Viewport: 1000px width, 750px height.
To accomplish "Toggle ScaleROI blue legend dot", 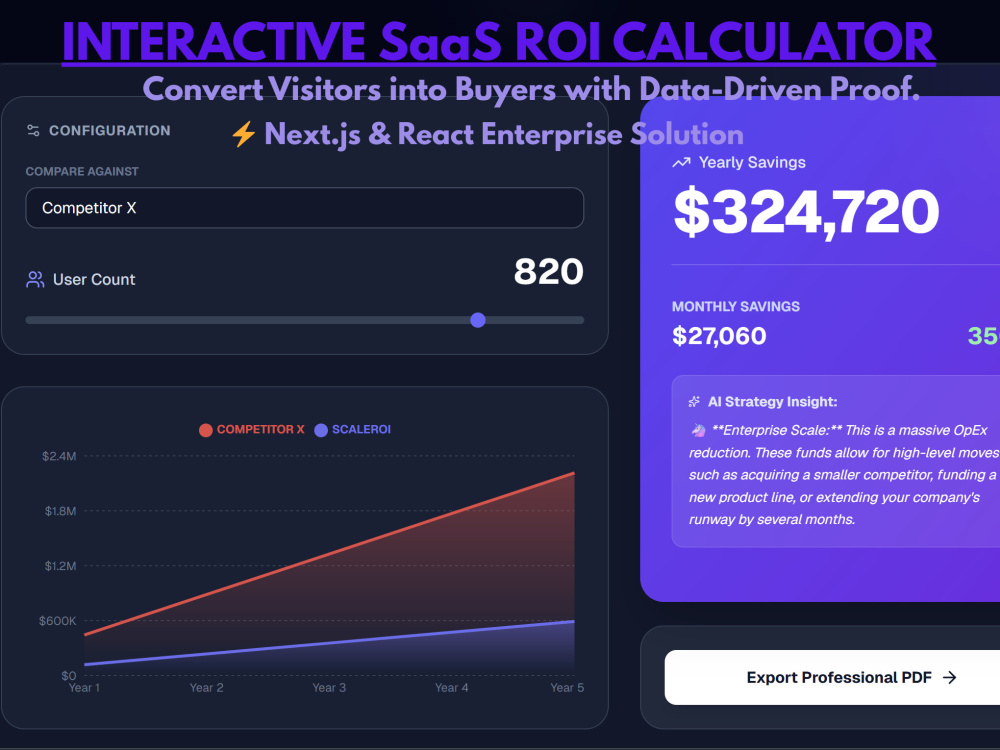I will [321, 430].
